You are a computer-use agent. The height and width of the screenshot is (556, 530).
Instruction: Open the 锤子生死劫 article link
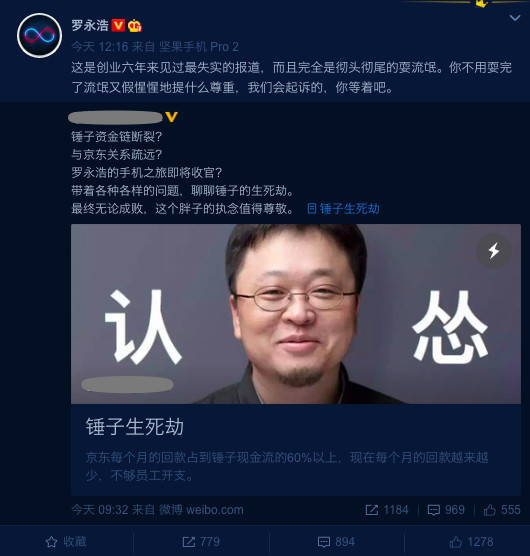[344, 208]
